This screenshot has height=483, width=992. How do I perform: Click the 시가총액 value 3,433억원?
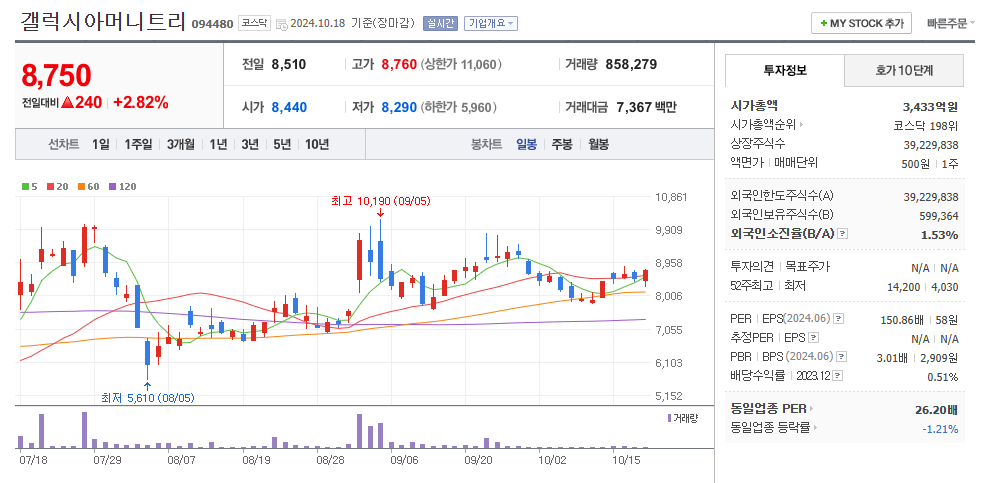(x=931, y=106)
